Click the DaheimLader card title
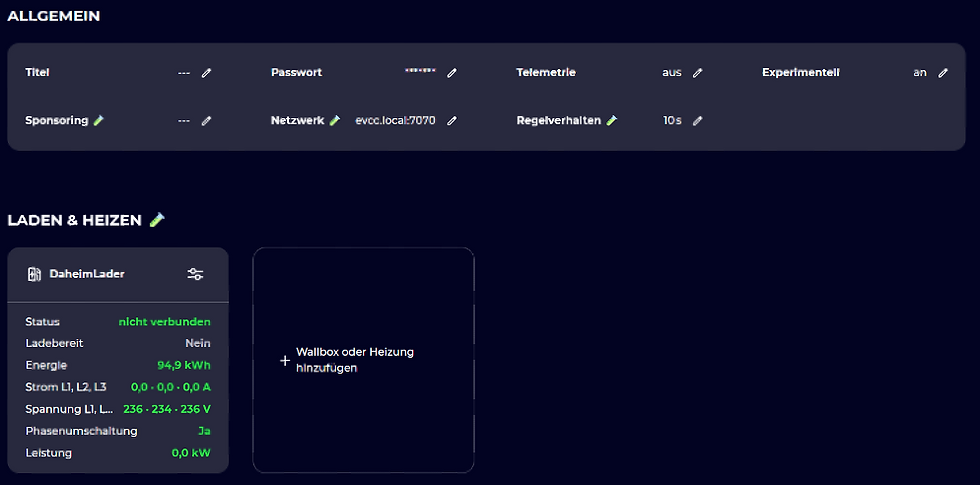 click(x=87, y=274)
